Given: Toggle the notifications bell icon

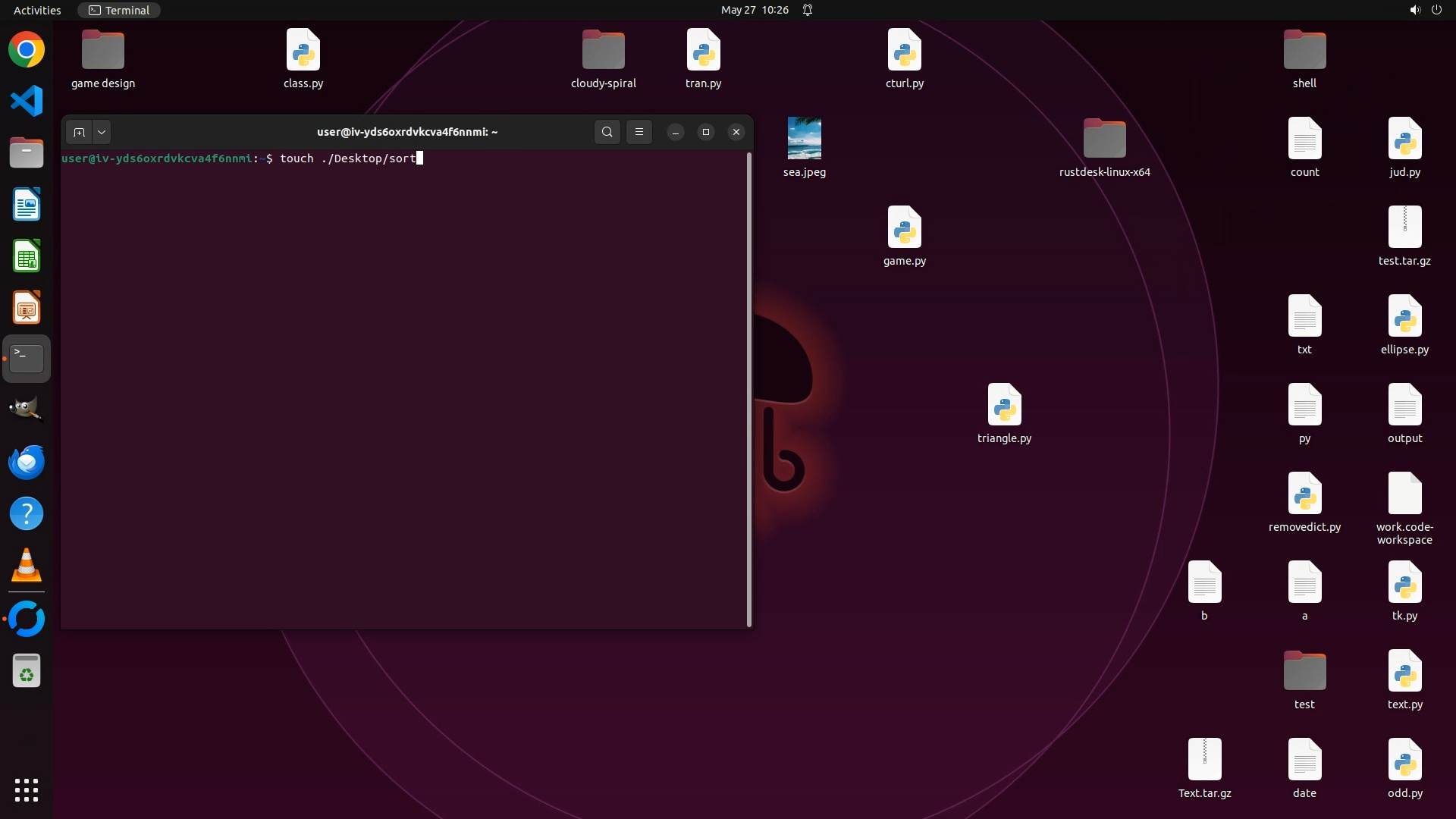Looking at the screenshot, I should (808, 10).
